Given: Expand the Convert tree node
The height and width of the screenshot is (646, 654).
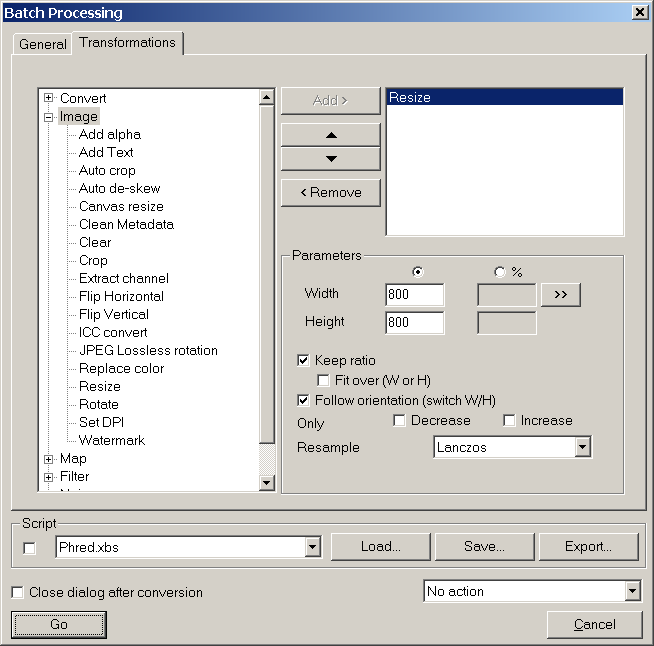Looking at the screenshot, I should [49, 98].
